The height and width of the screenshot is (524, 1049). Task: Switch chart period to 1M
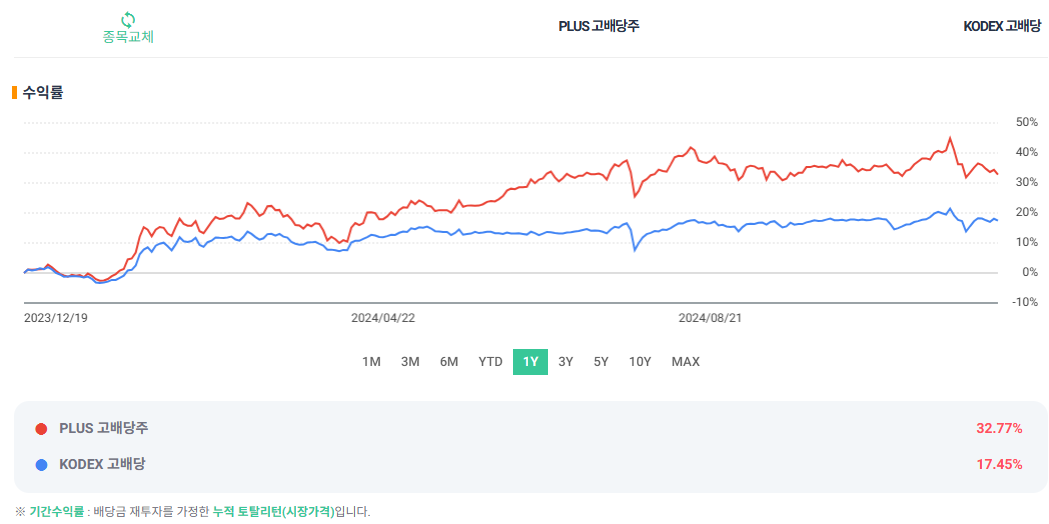(x=371, y=362)
